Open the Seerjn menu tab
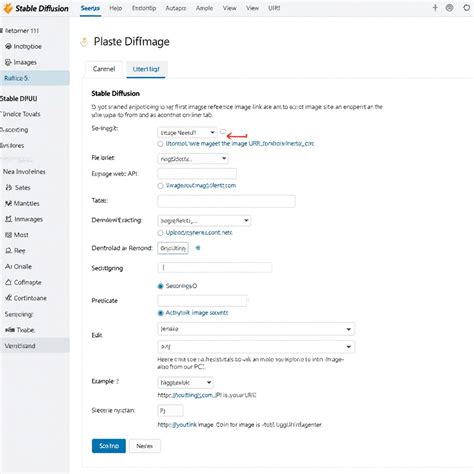This screenshot has width=474, height=474. [90, 8]
